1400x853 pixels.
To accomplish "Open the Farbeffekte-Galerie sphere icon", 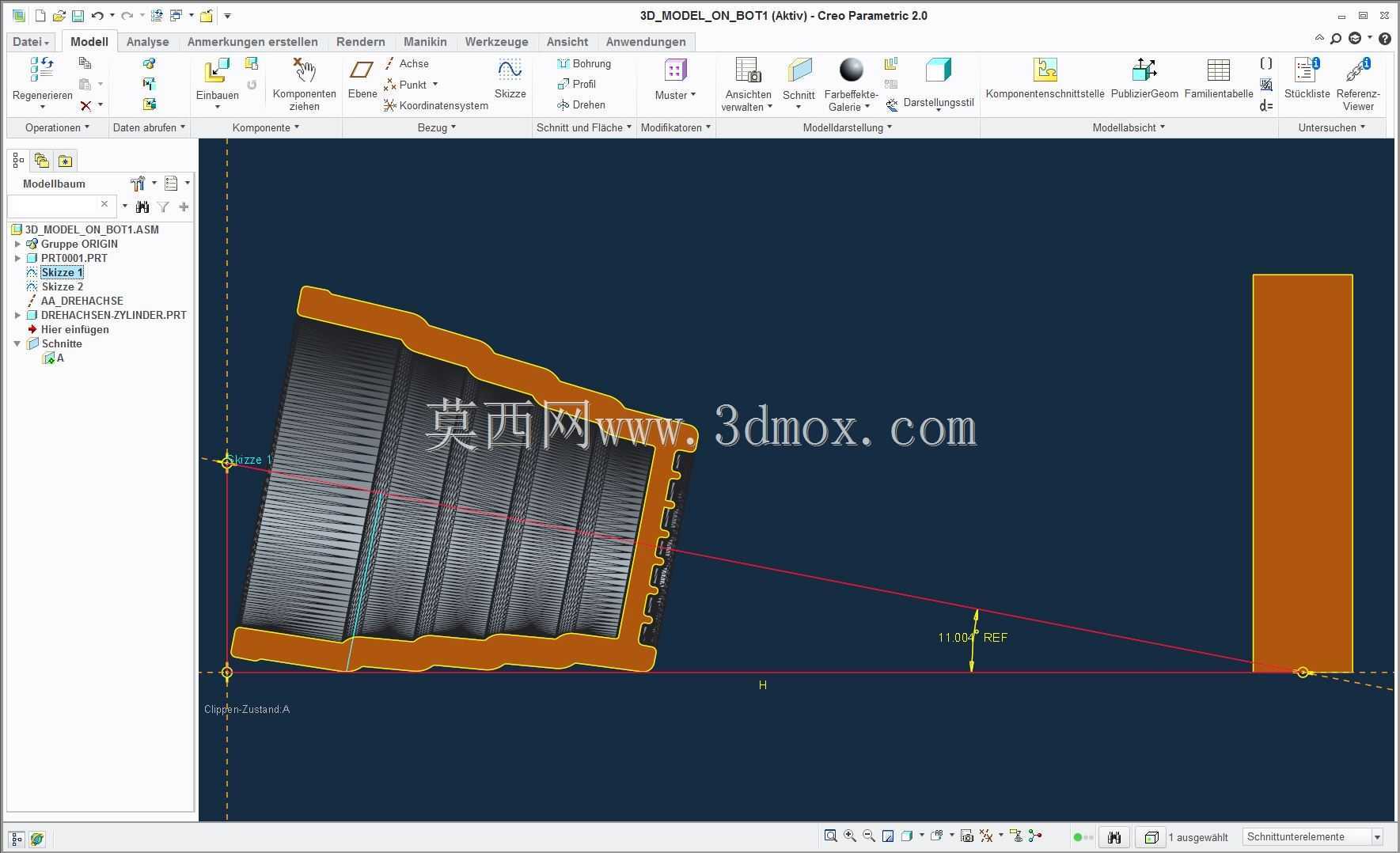I will 852,70.
